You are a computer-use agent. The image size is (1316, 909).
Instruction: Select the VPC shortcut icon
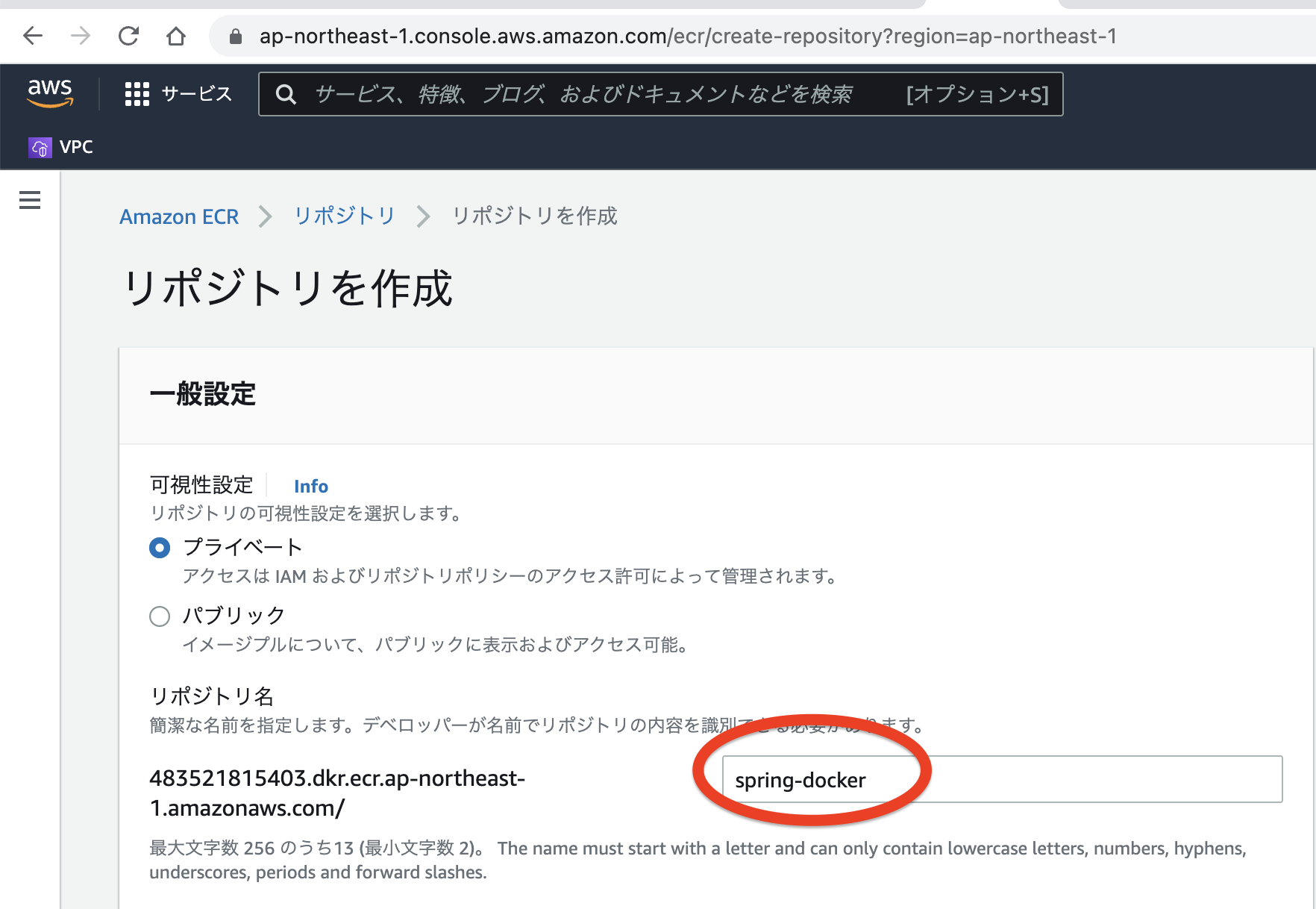pos(40,146)
